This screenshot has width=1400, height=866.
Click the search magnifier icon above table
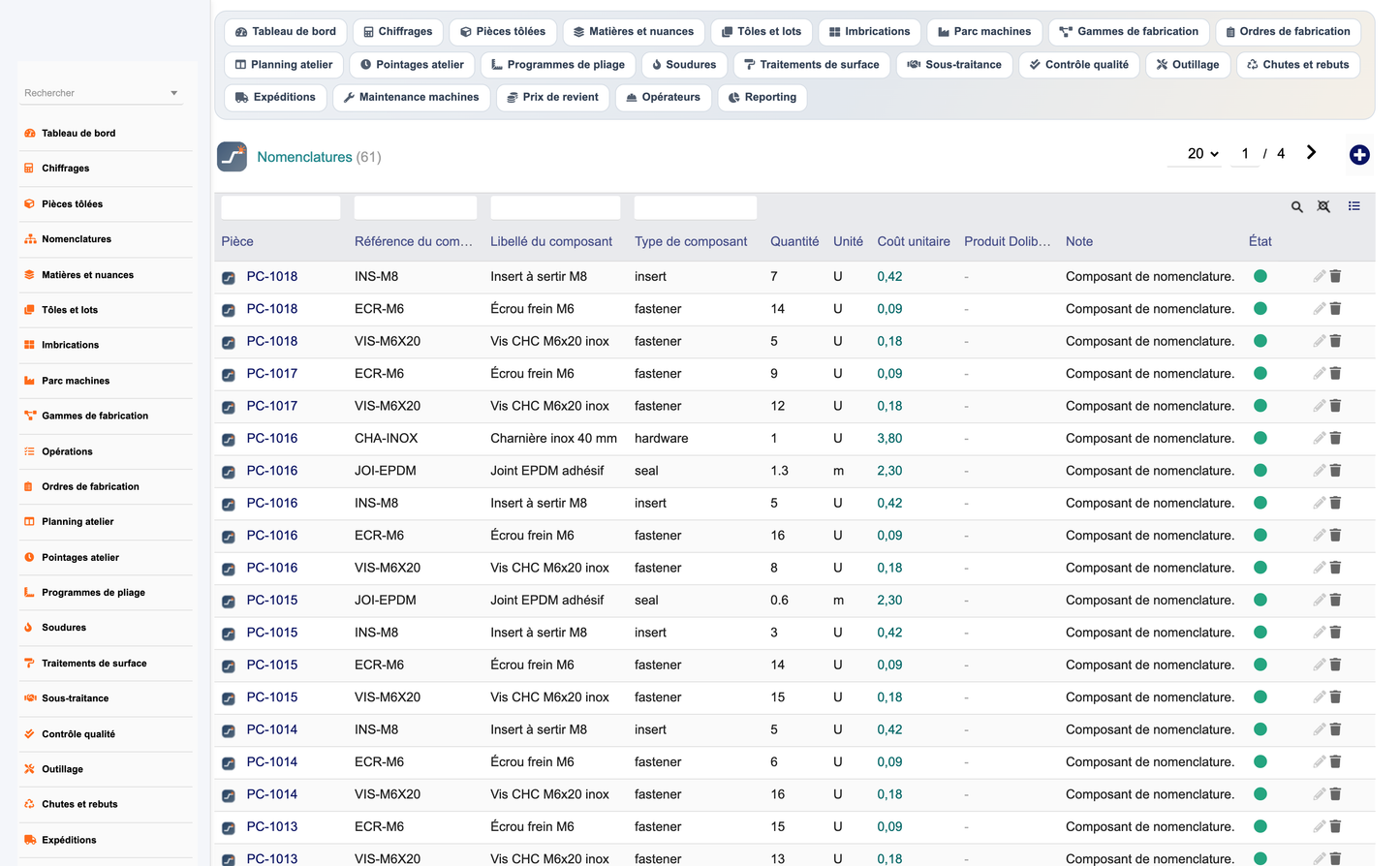coord(1296,206)
